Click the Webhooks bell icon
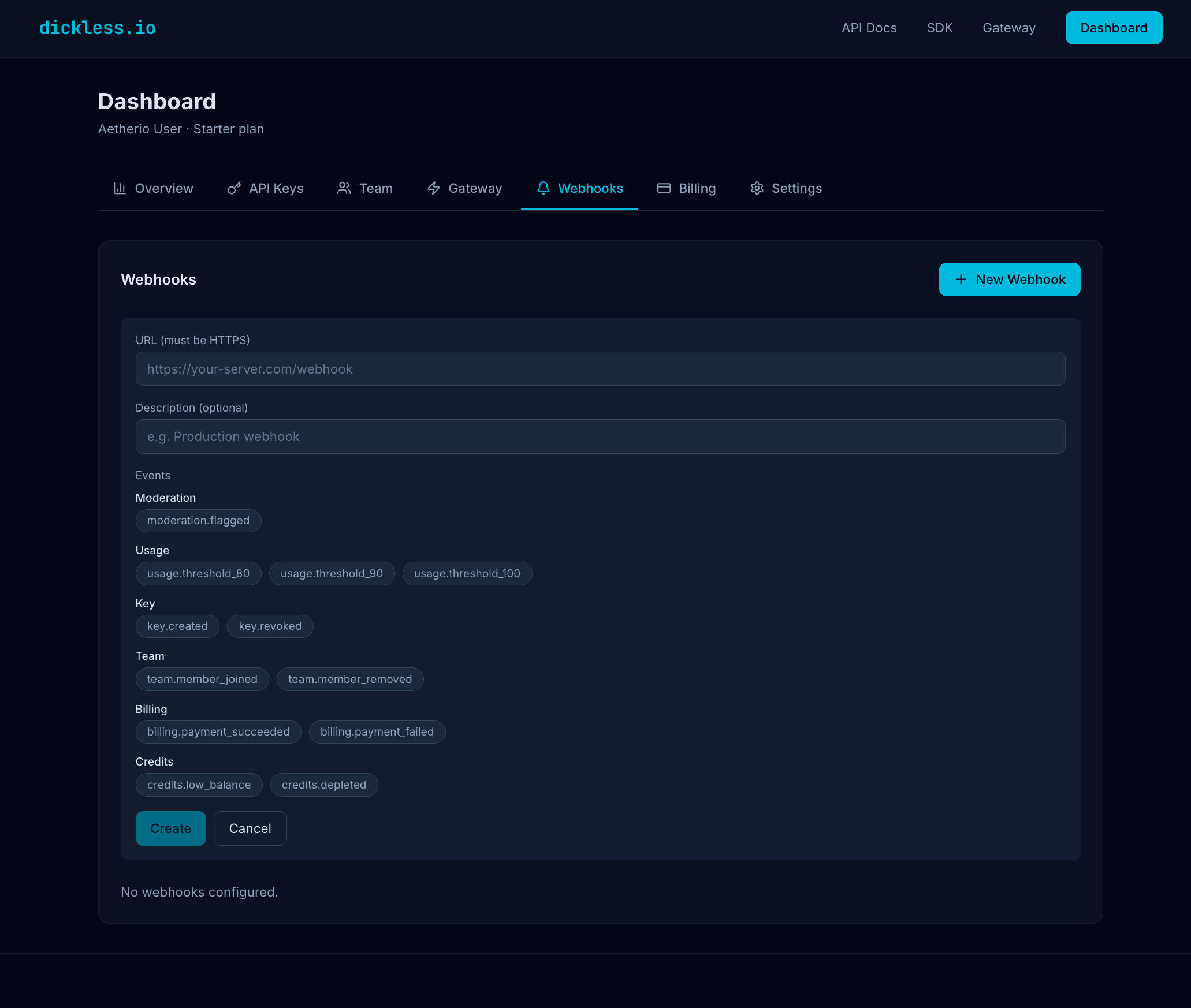 (x=543, y=188)
